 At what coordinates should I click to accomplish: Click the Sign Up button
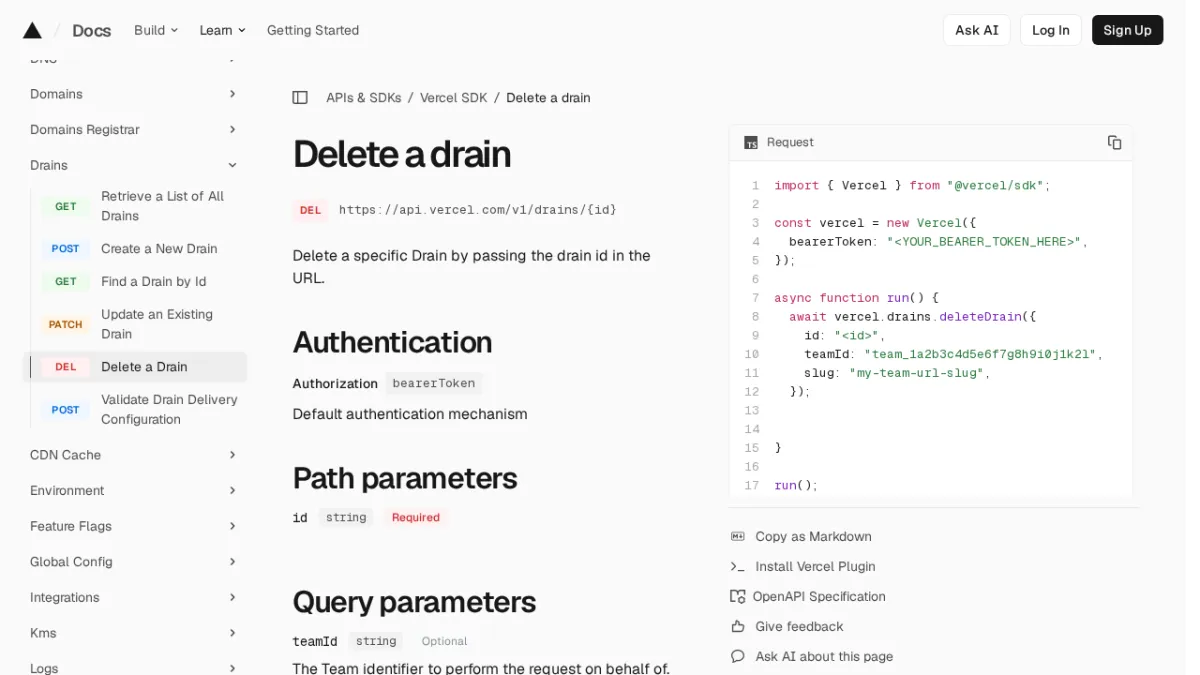1127,30
